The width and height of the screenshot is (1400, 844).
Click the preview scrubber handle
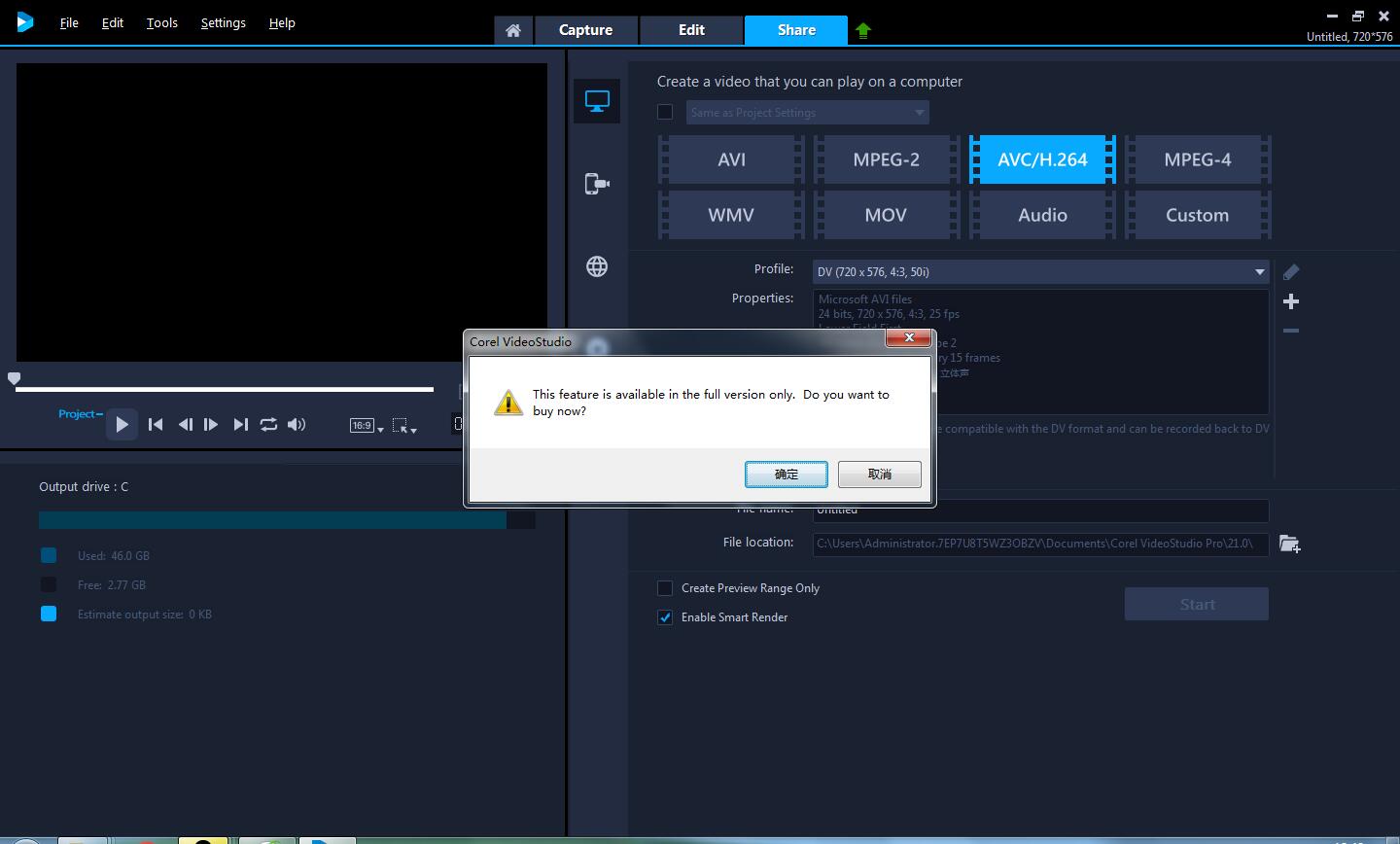[14, 378]
